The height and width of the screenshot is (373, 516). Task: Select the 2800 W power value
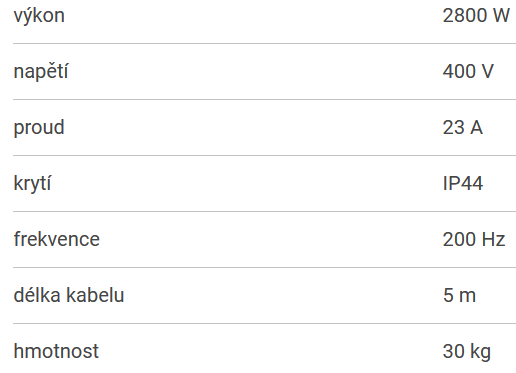(x=476, y=15)
